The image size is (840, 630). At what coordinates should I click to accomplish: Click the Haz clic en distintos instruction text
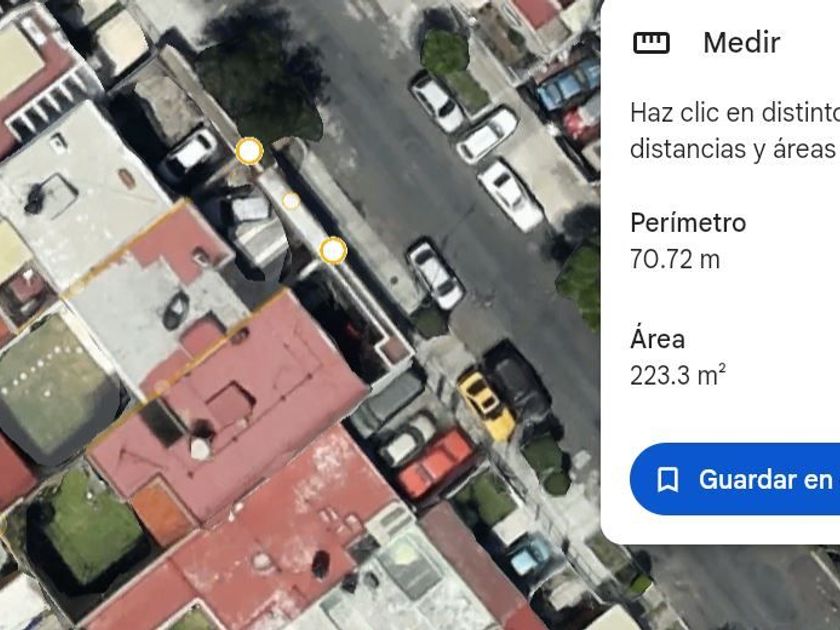click(x=735, y=113)
